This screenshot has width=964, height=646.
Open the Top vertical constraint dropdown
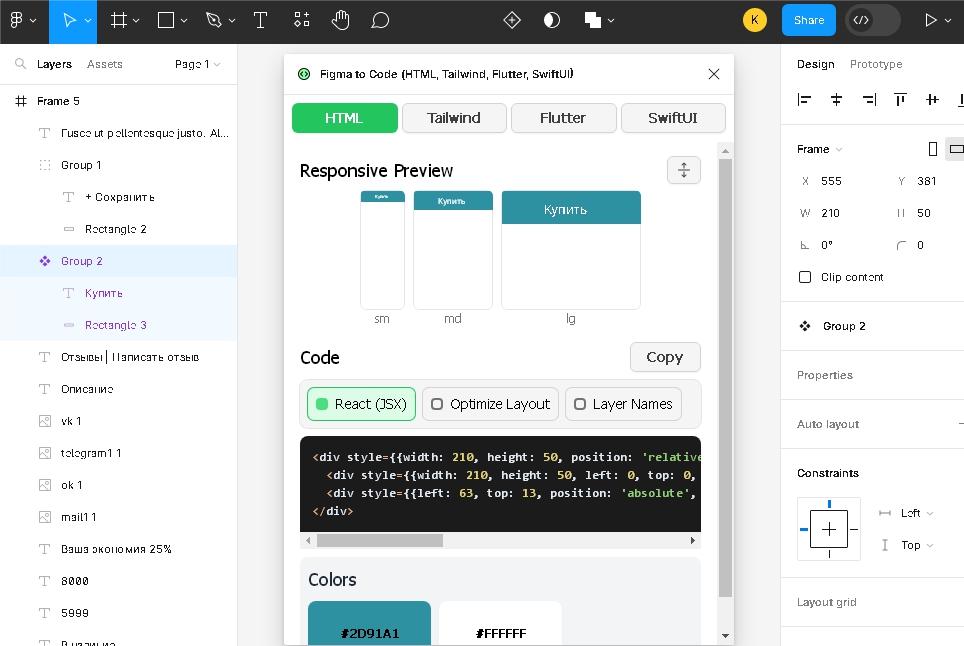tap(916, 545)
